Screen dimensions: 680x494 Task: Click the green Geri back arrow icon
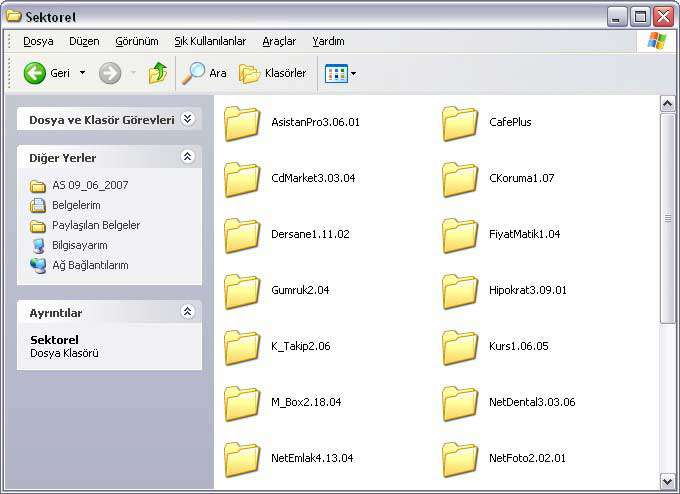click(35, 73)
